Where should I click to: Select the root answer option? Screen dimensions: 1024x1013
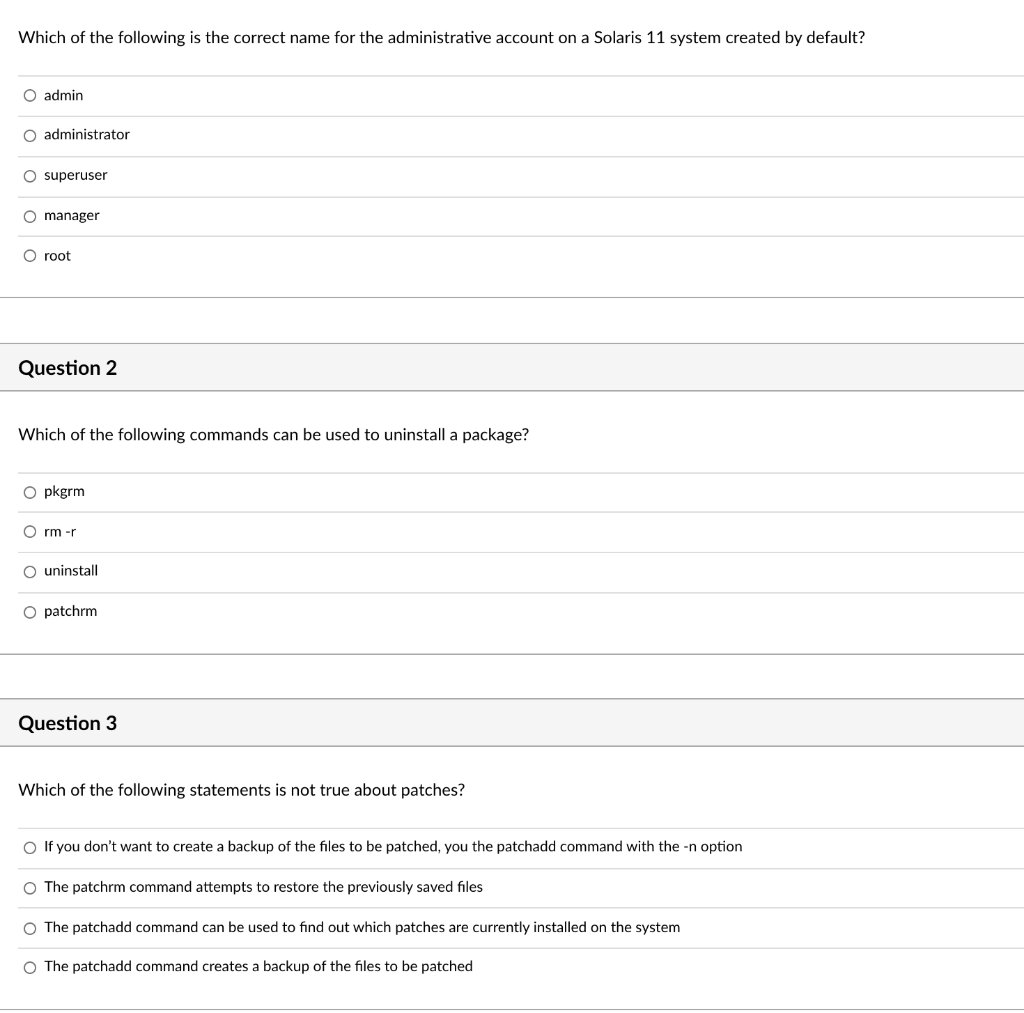click(31, 255)
